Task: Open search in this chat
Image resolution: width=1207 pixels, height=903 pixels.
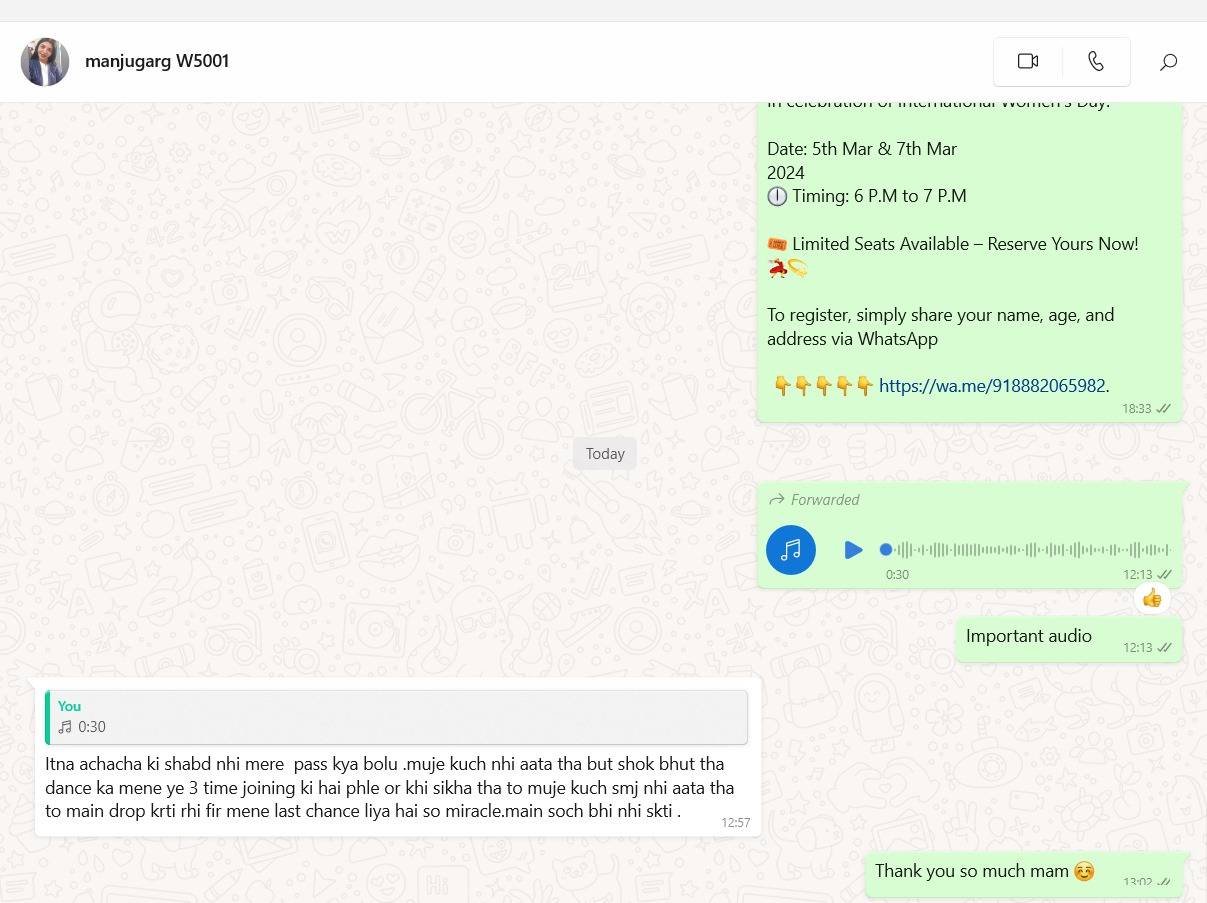Action: pos(1168,62)
